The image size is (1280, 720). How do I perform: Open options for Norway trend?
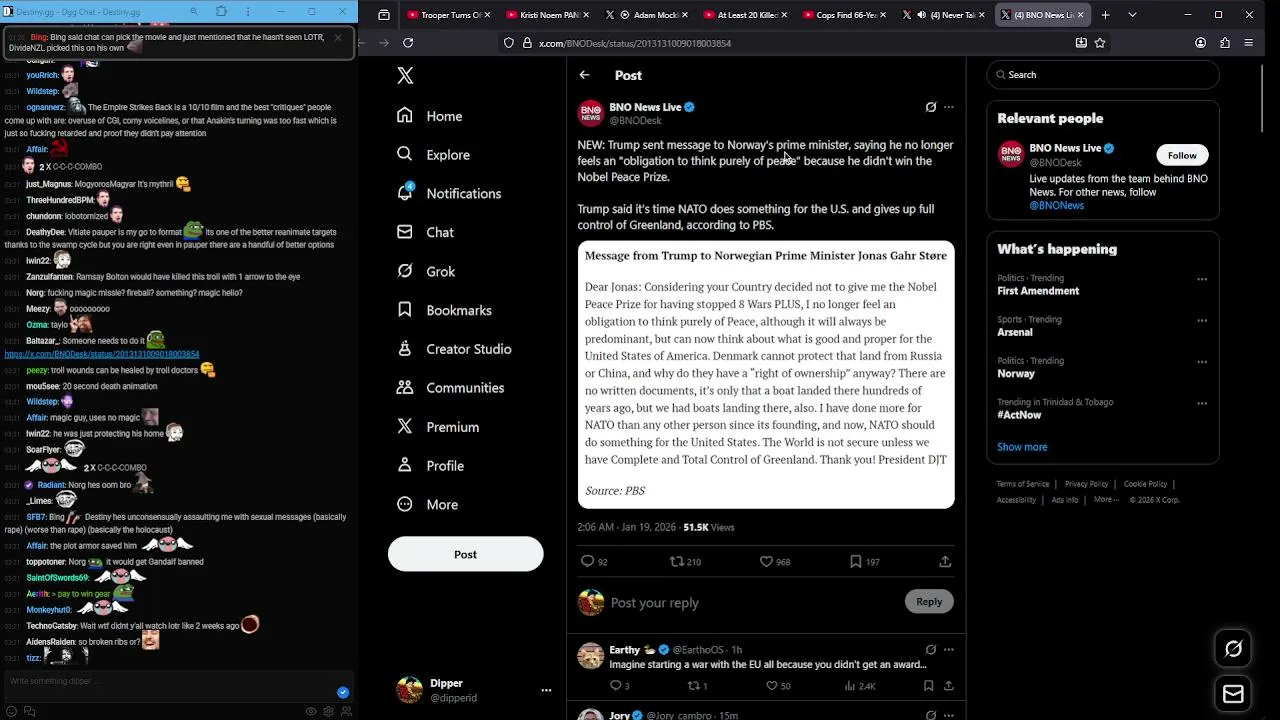coord(1202,362)
